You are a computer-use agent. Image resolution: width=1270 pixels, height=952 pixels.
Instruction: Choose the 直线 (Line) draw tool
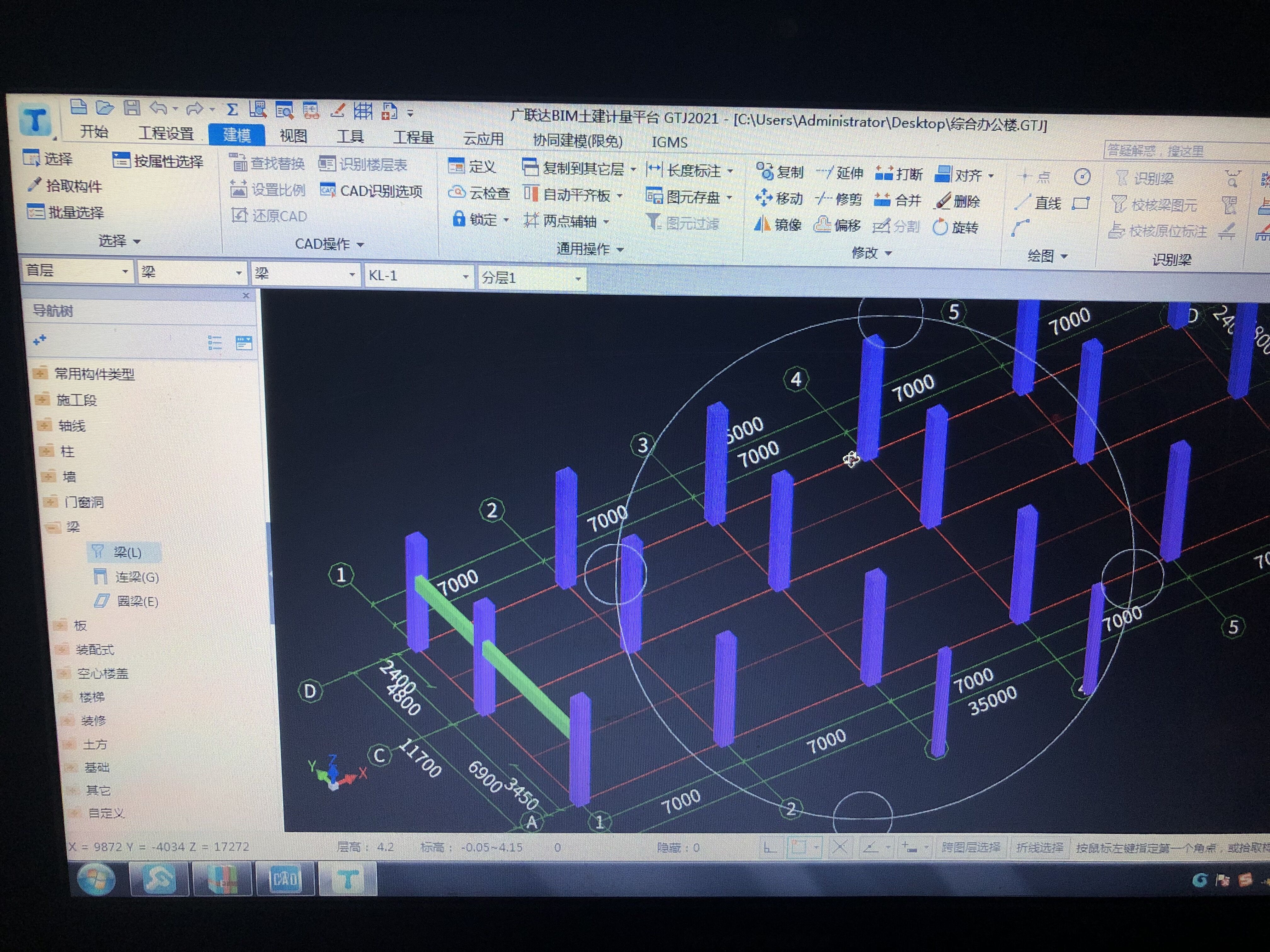1038,202
